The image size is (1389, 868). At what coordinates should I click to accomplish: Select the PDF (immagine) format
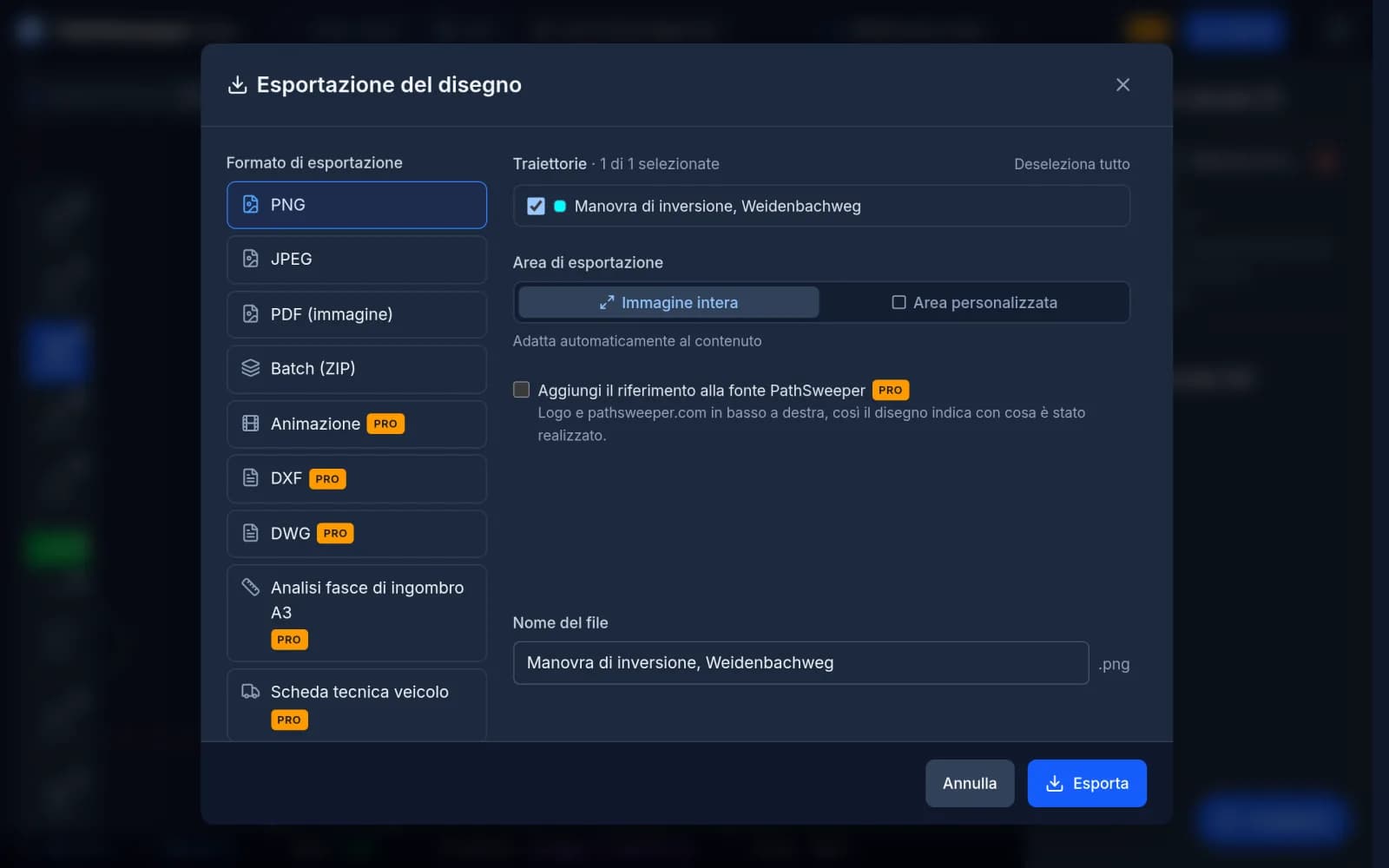[x=357, y=314]
